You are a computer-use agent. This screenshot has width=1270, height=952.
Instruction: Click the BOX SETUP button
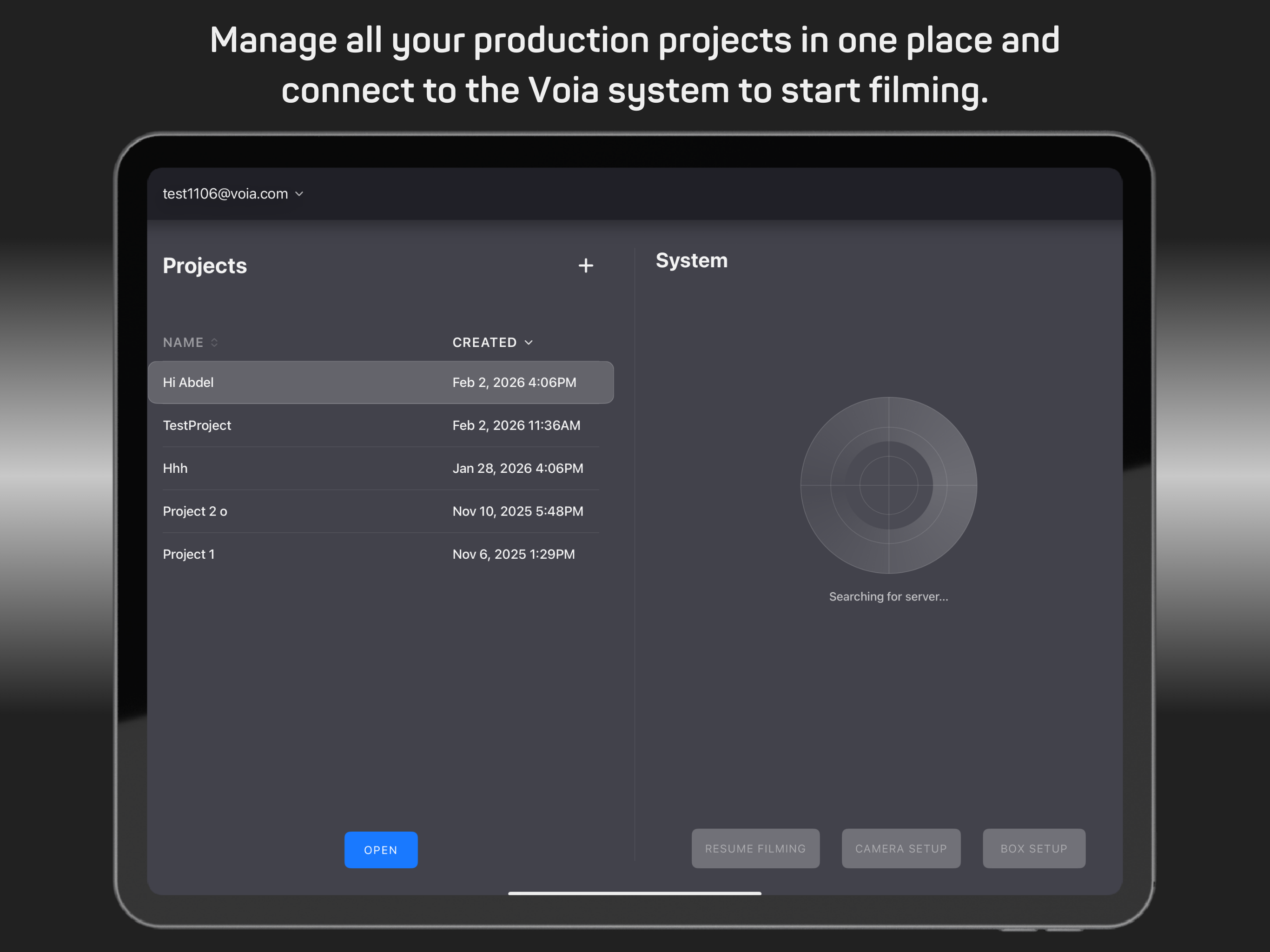point(1033,848)
